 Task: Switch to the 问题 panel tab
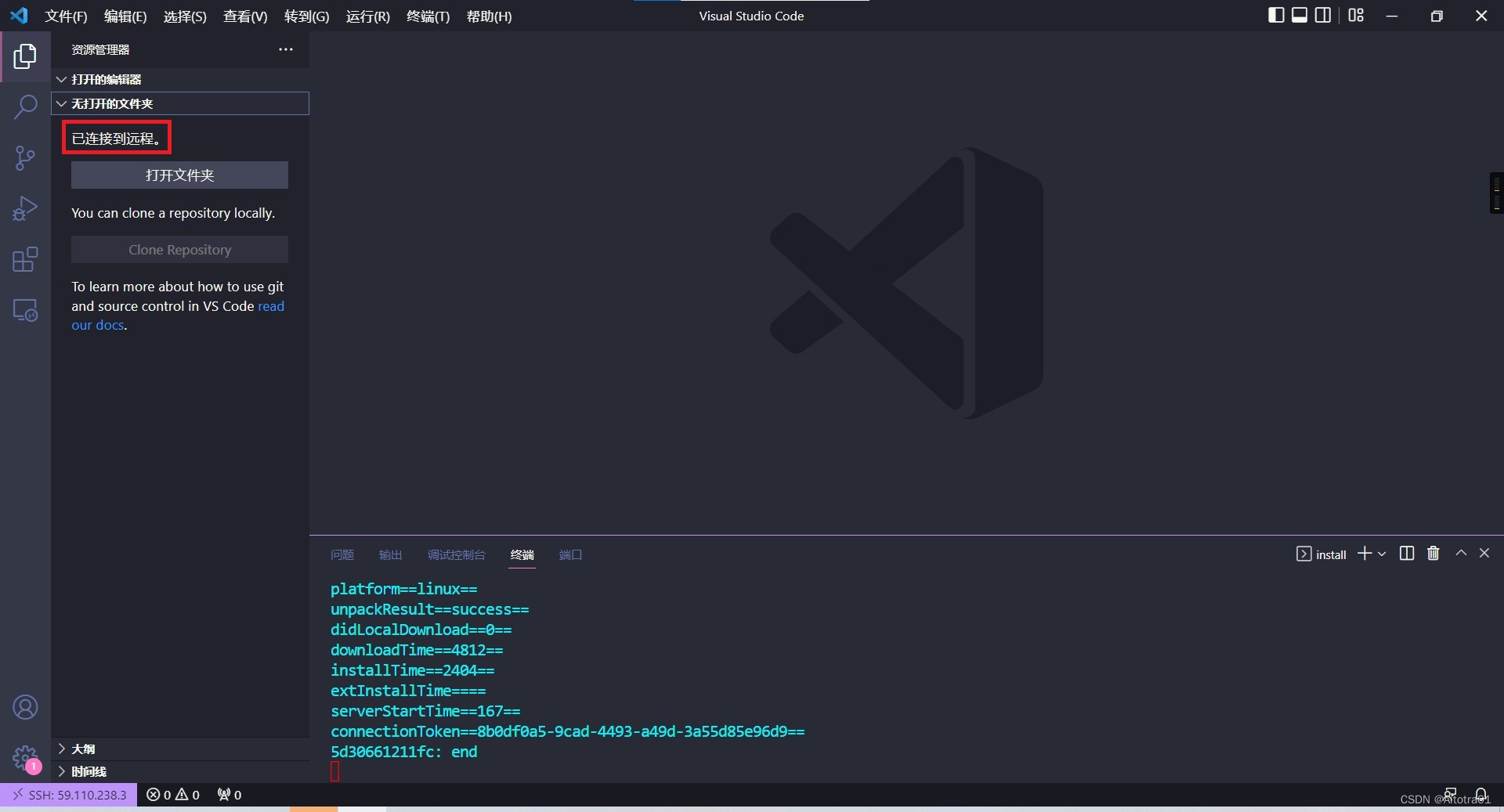pyautogui.click(x=342, y=554)
